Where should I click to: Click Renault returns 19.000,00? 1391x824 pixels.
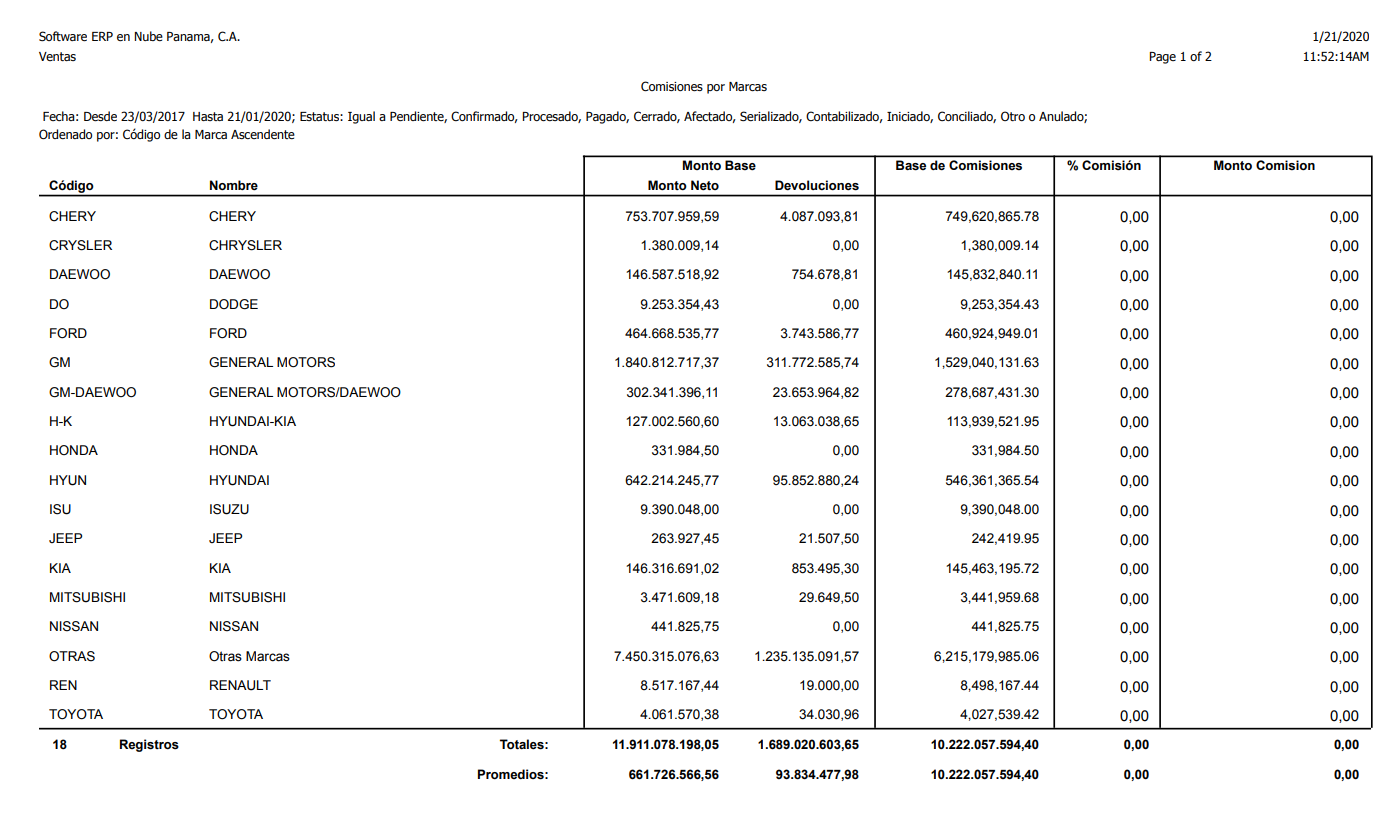(x=829, y=686)
